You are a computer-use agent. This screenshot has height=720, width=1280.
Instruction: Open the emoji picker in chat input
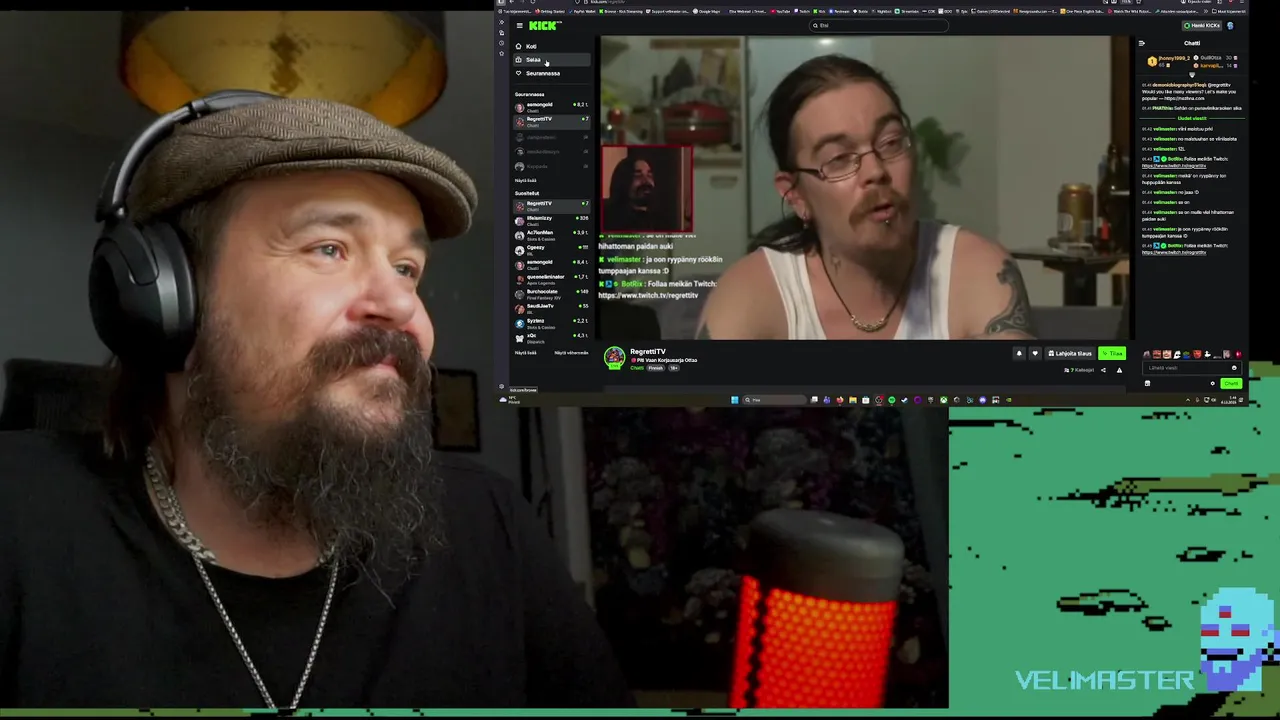click(x=1234, y=368)
